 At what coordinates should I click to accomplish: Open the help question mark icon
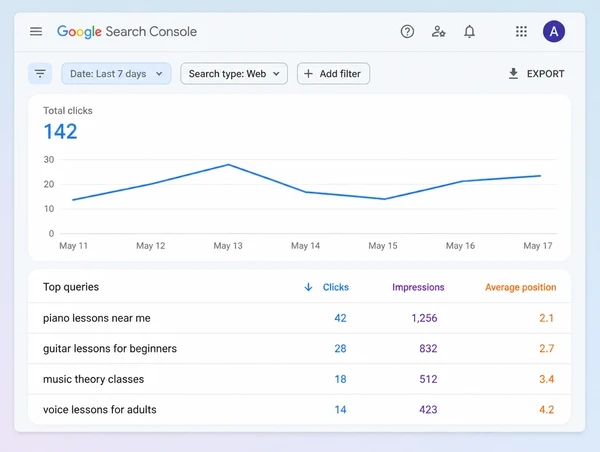pos(407,31)
